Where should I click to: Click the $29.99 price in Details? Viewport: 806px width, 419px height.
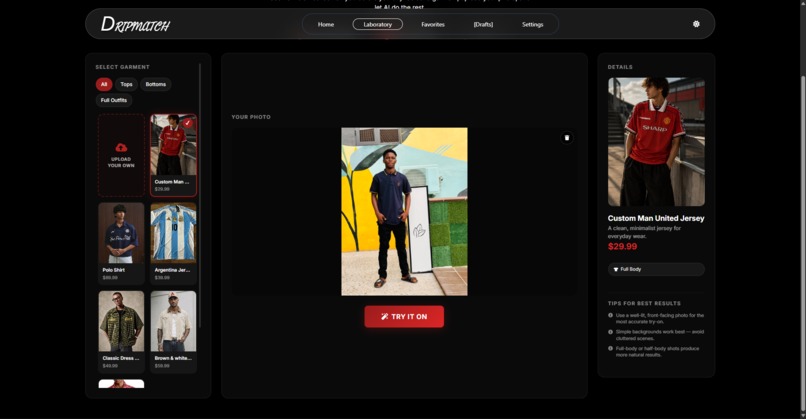(622, 246)
